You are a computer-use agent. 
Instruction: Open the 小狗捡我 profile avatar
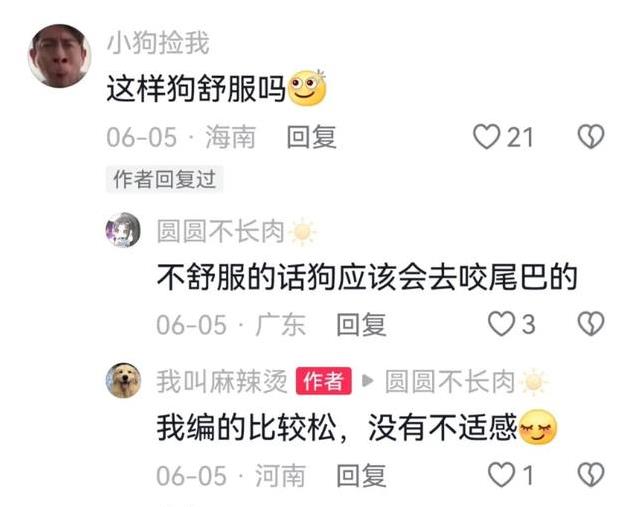click(59, 56)
